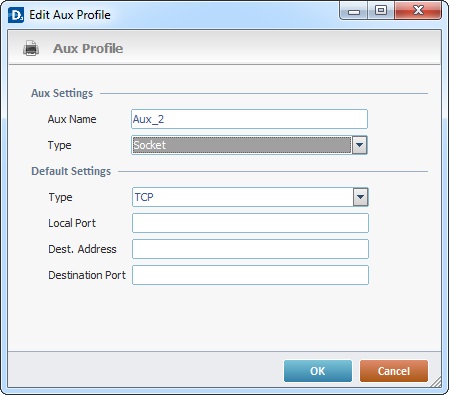
Task: Maximize the Edit Aux Profile window
Action: coord(381,11)
